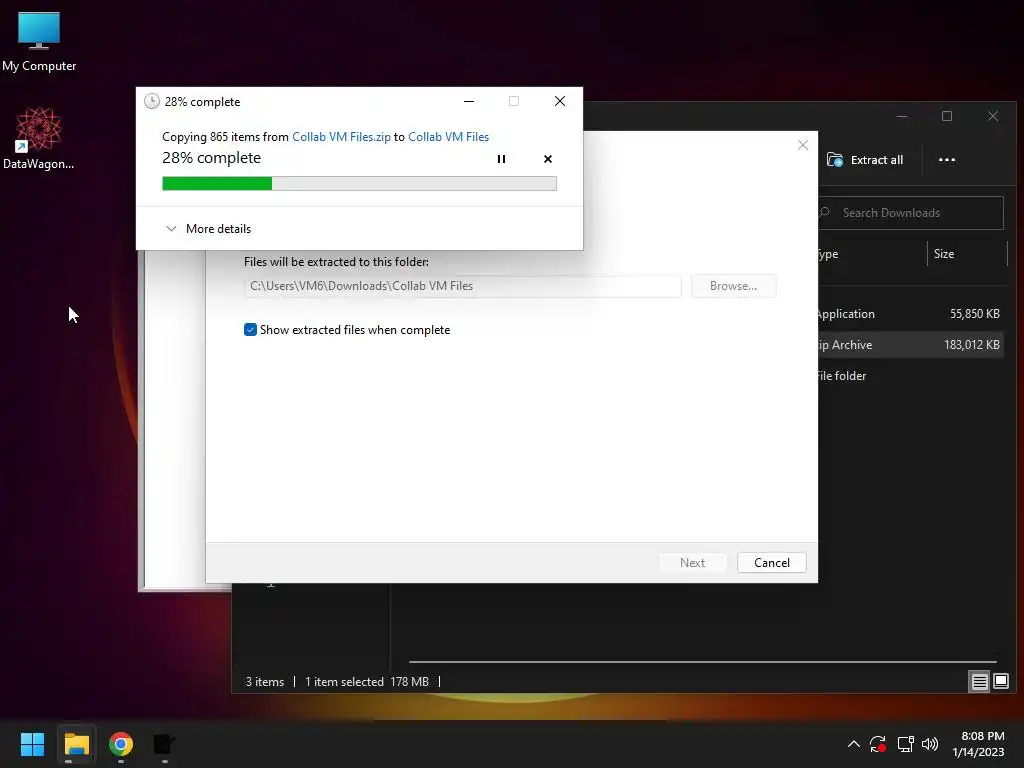
Task: Click the '1 item selected 178 MB' status text
Action: click(x=367, y=682)
